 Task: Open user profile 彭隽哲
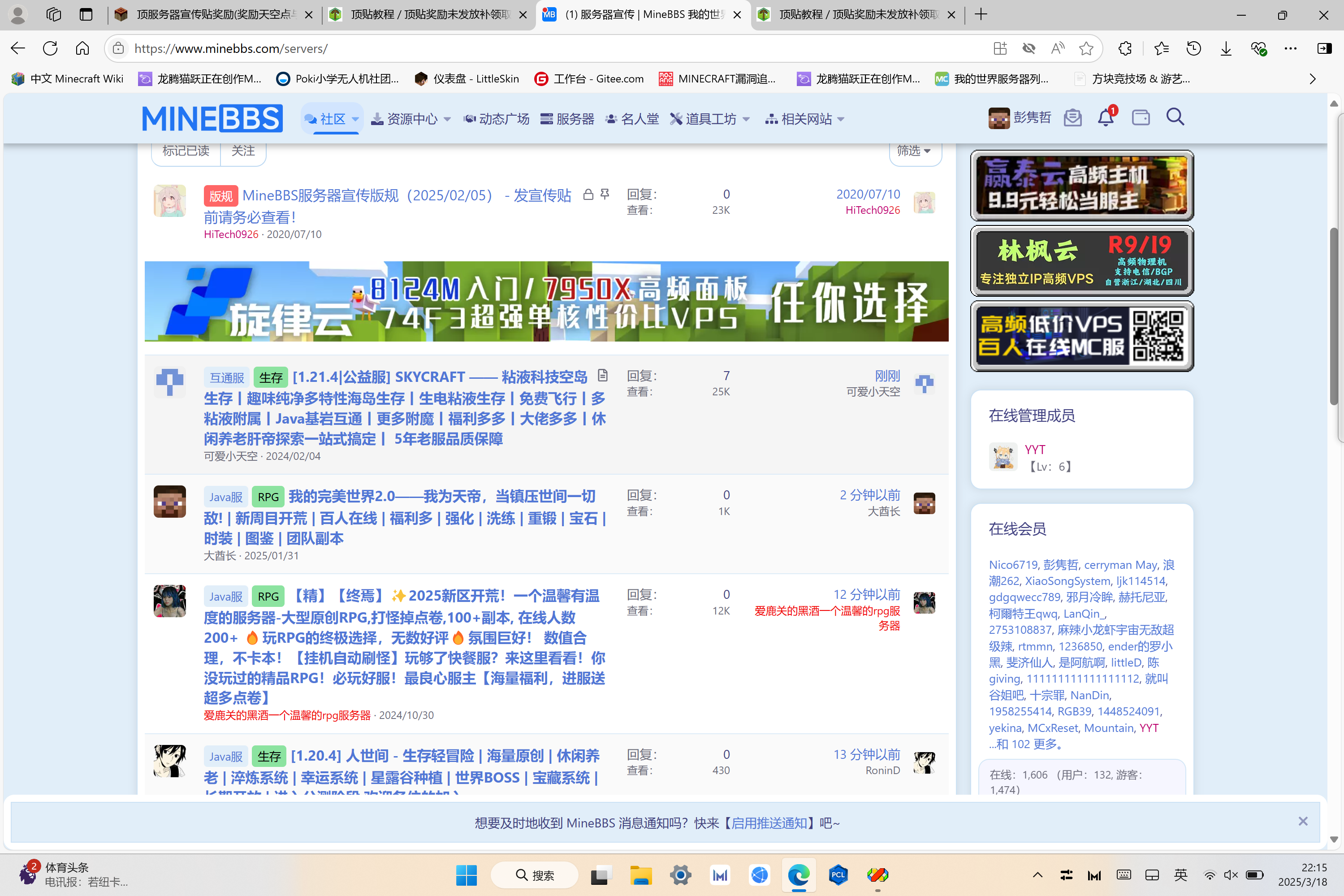[1020, 118]
